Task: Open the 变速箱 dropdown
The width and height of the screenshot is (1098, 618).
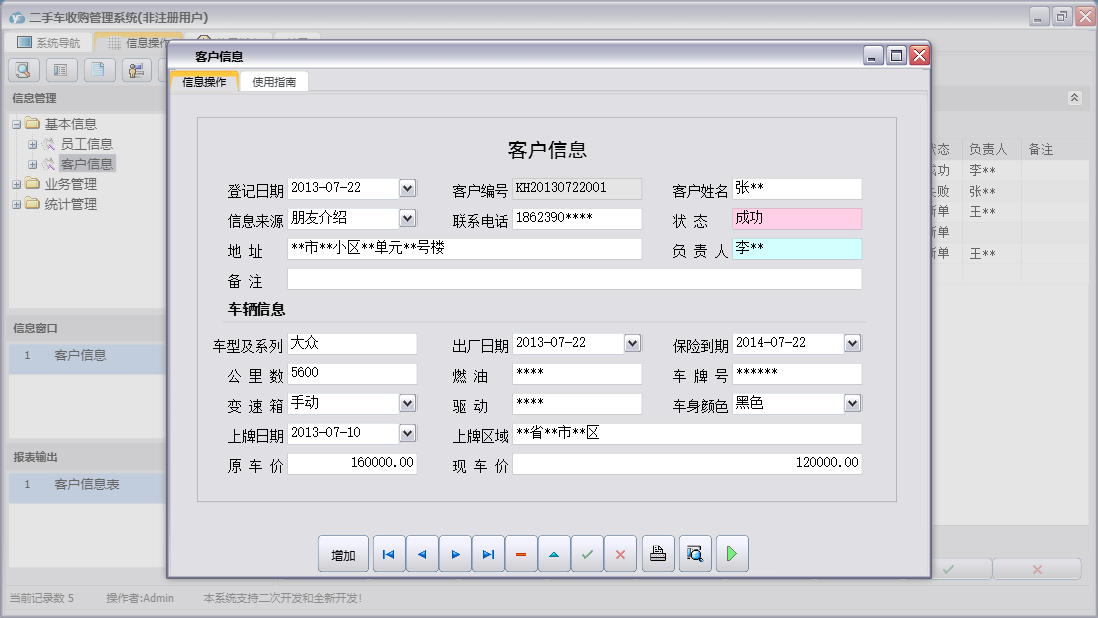Action: (x=407, y=403)
